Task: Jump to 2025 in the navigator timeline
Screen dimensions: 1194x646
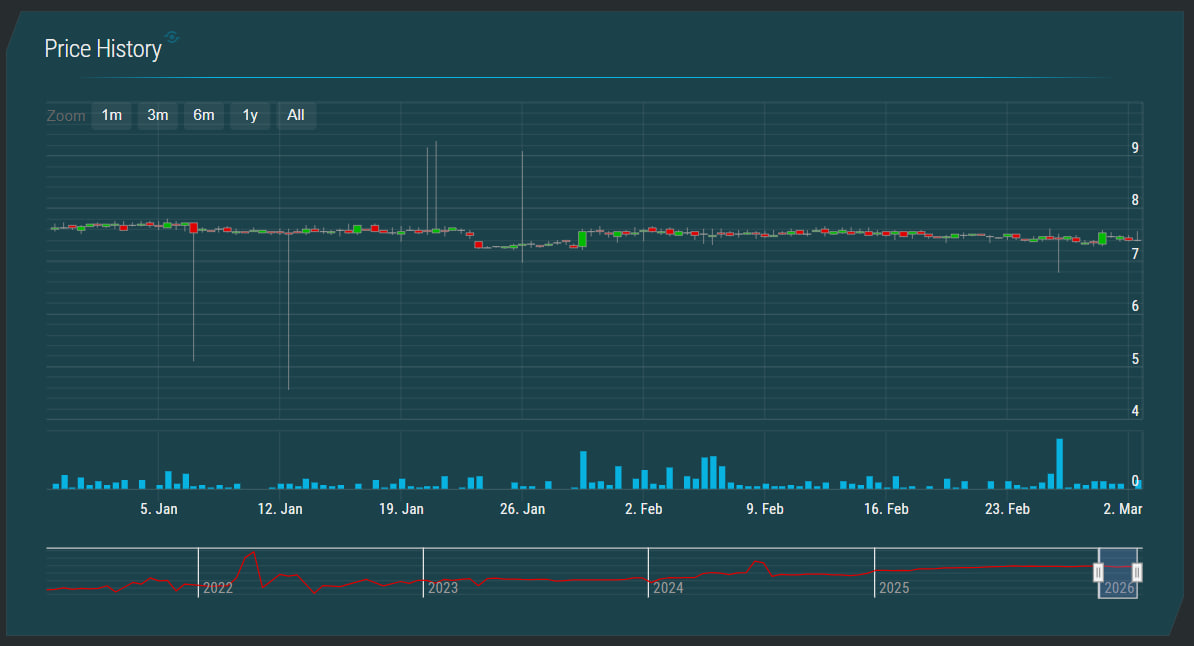Action: [893, 588]
